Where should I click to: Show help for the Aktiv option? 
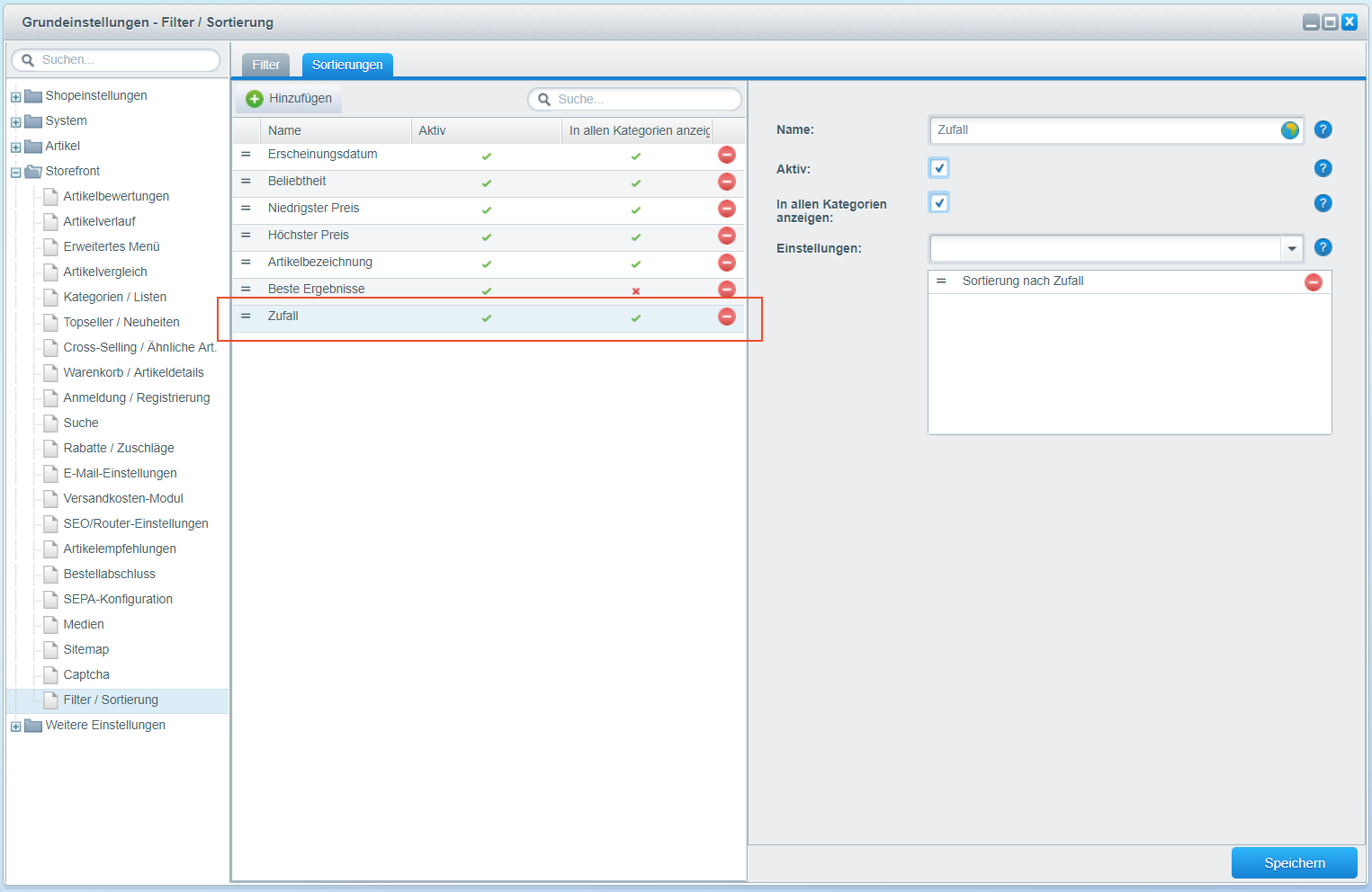point(1323,168)
